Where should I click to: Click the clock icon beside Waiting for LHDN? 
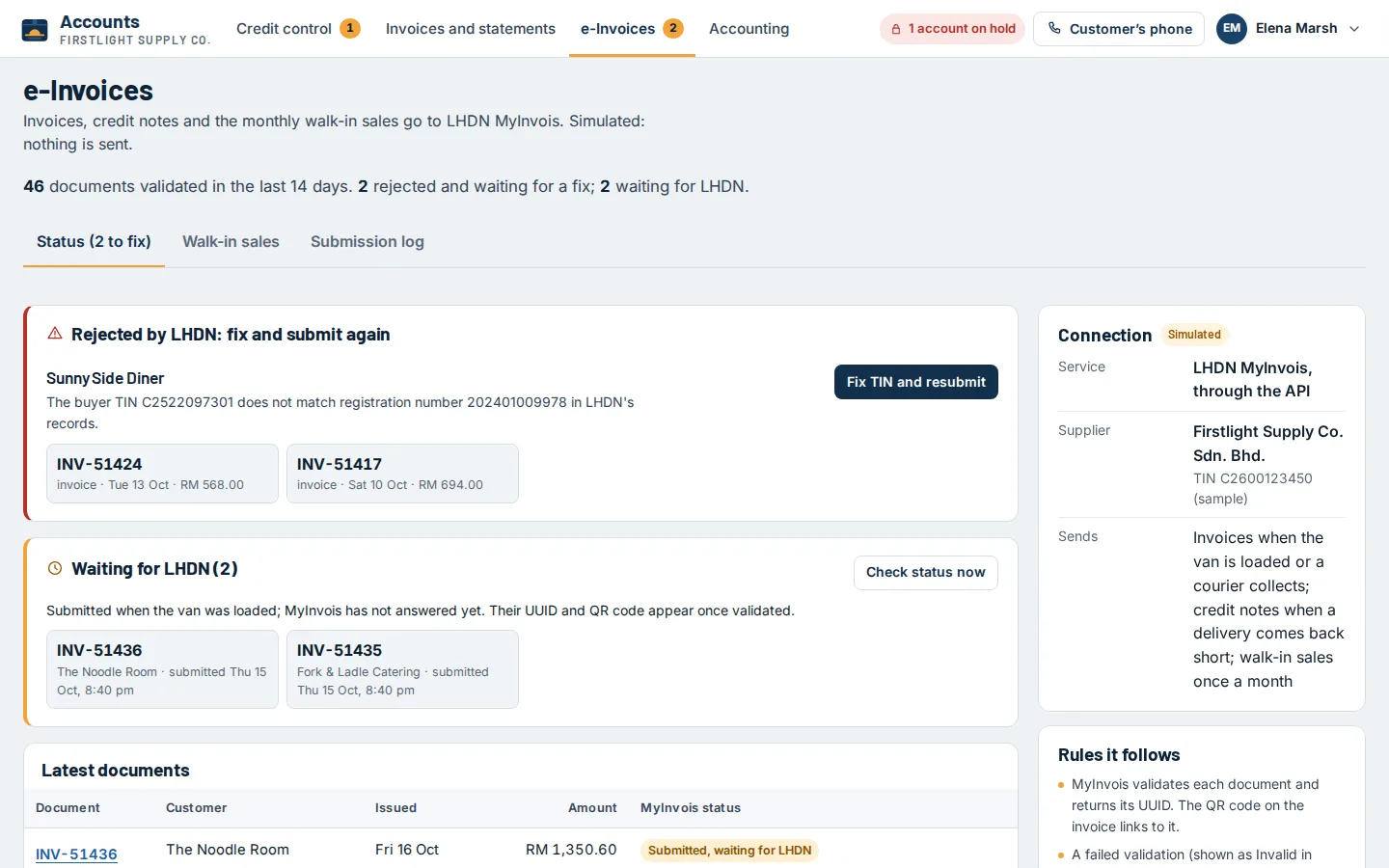coord(55,569)
